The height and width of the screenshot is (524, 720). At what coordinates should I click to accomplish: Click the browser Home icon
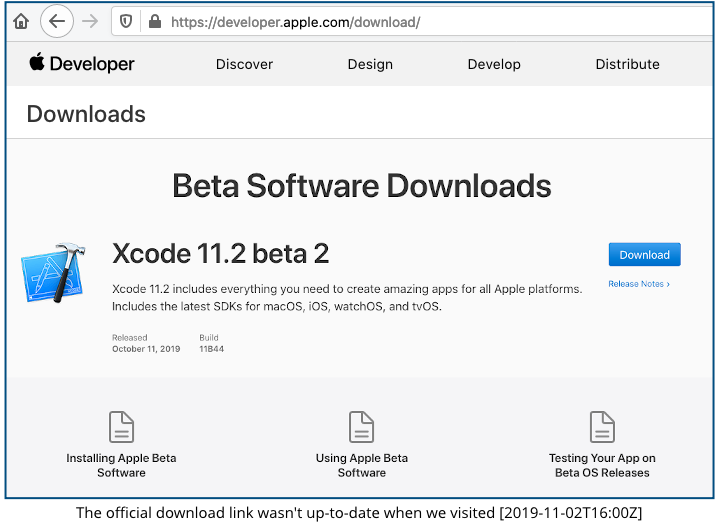21,21
